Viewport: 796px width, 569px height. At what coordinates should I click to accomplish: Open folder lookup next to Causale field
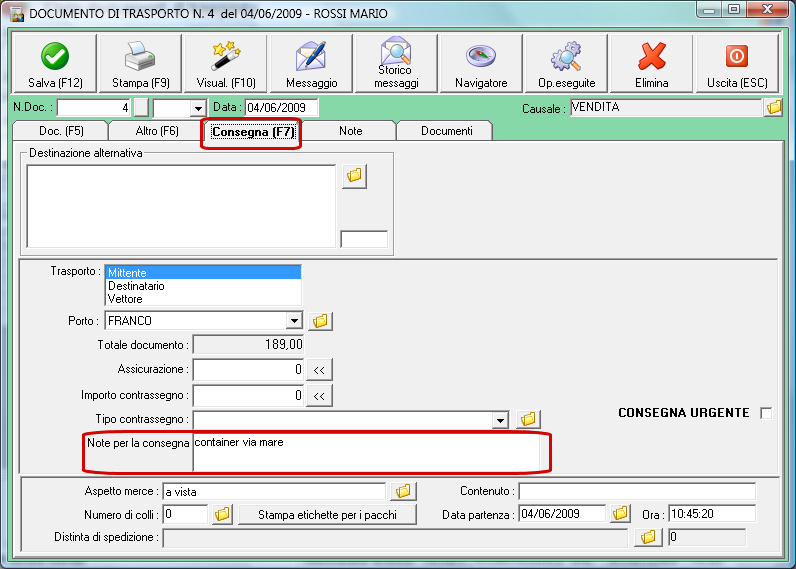click(774, 107)
